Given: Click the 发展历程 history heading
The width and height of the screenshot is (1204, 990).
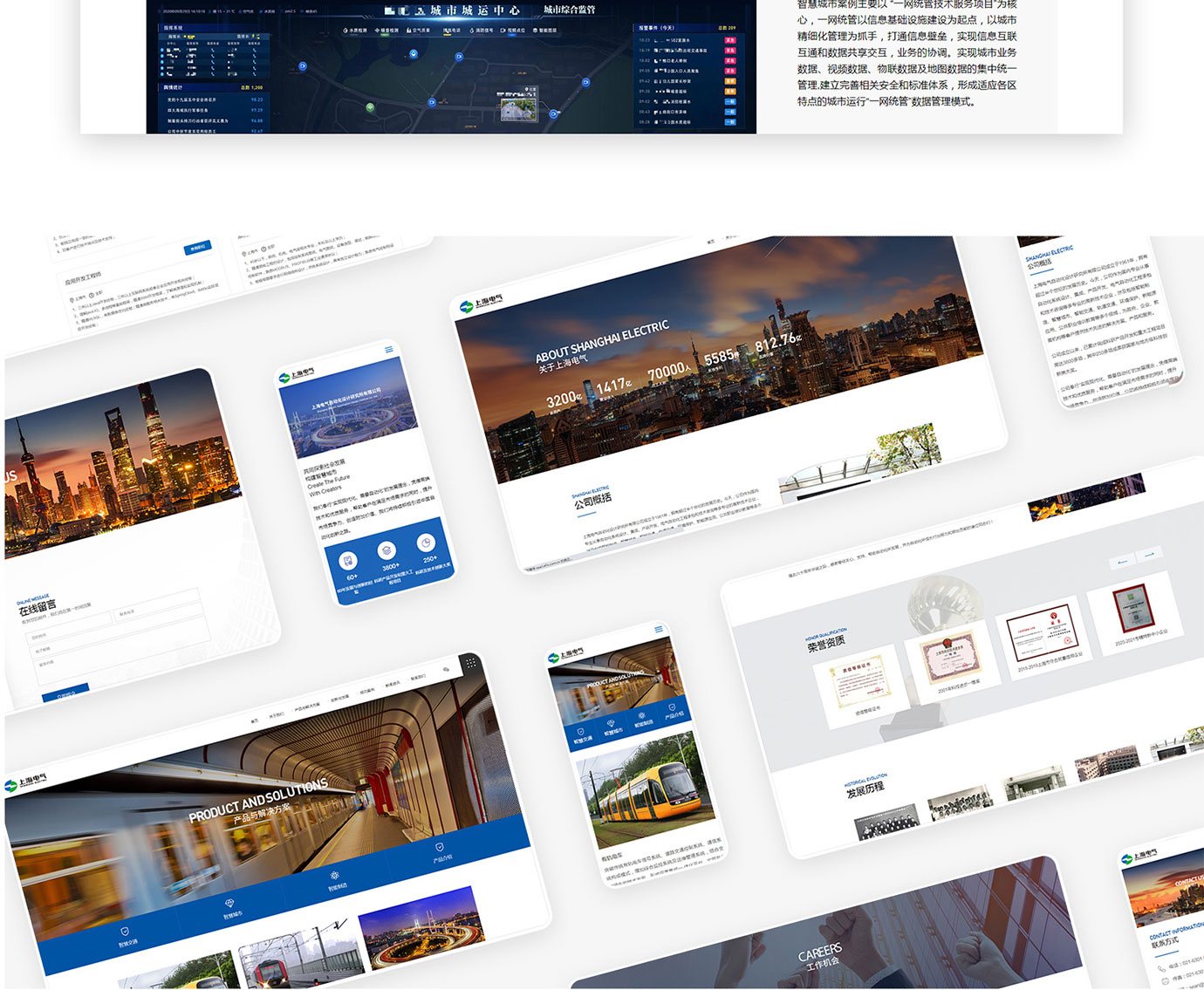Looking at the screenshot, I should pos(865,789).
